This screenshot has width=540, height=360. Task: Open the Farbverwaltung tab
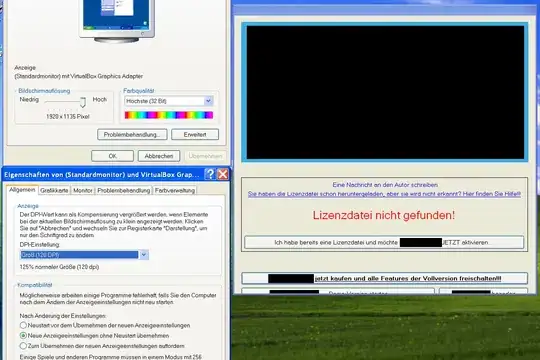point(175,191)
